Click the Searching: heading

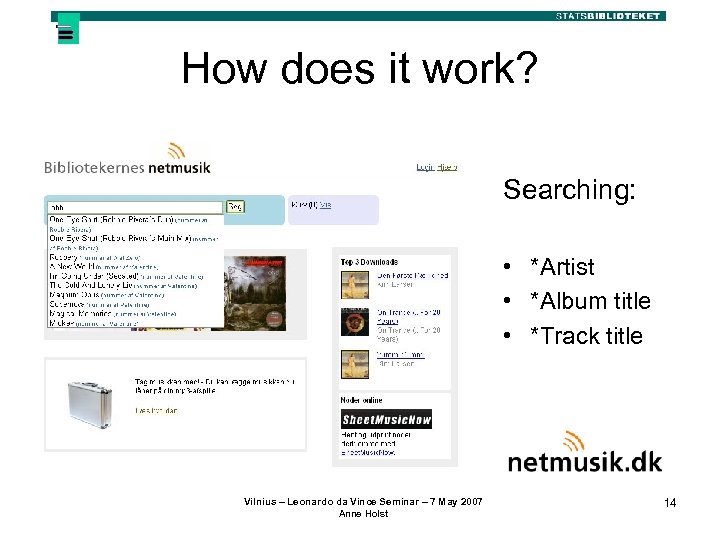[569, 189]
